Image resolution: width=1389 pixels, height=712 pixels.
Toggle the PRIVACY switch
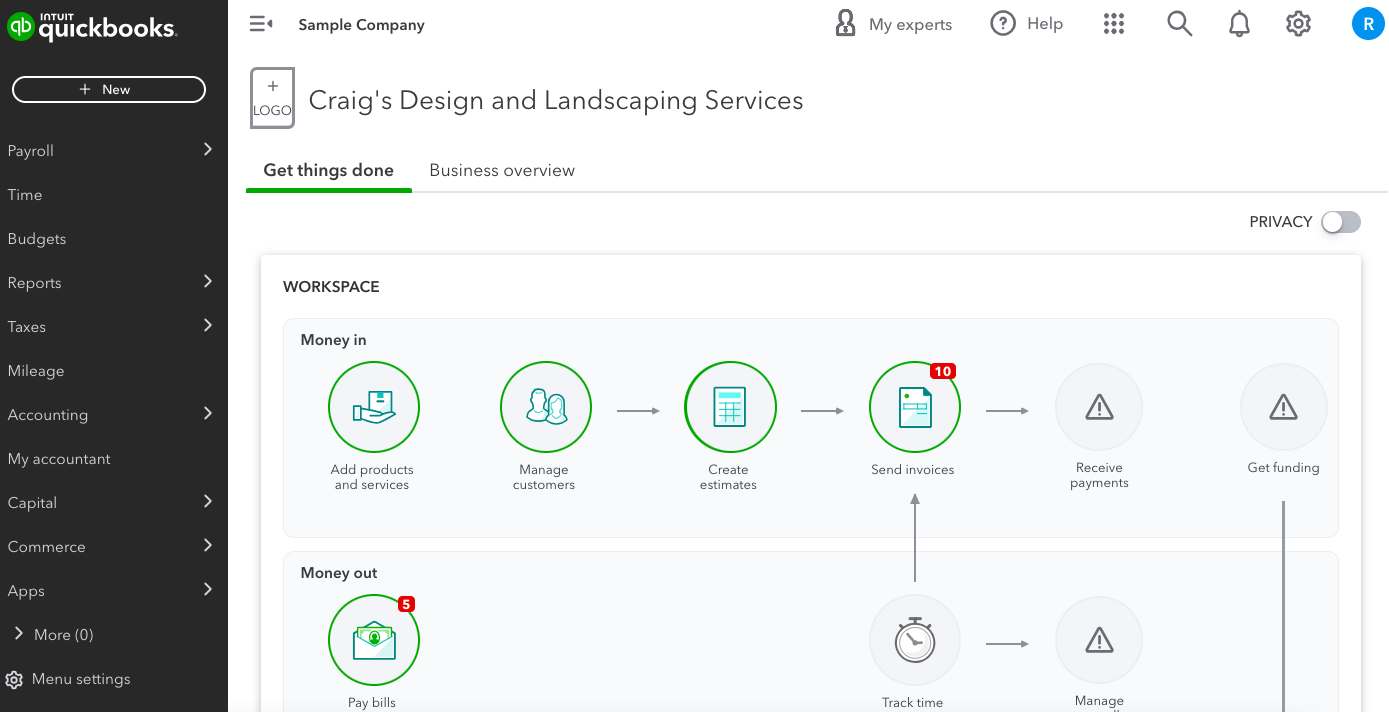click(x=1341, y=222)
